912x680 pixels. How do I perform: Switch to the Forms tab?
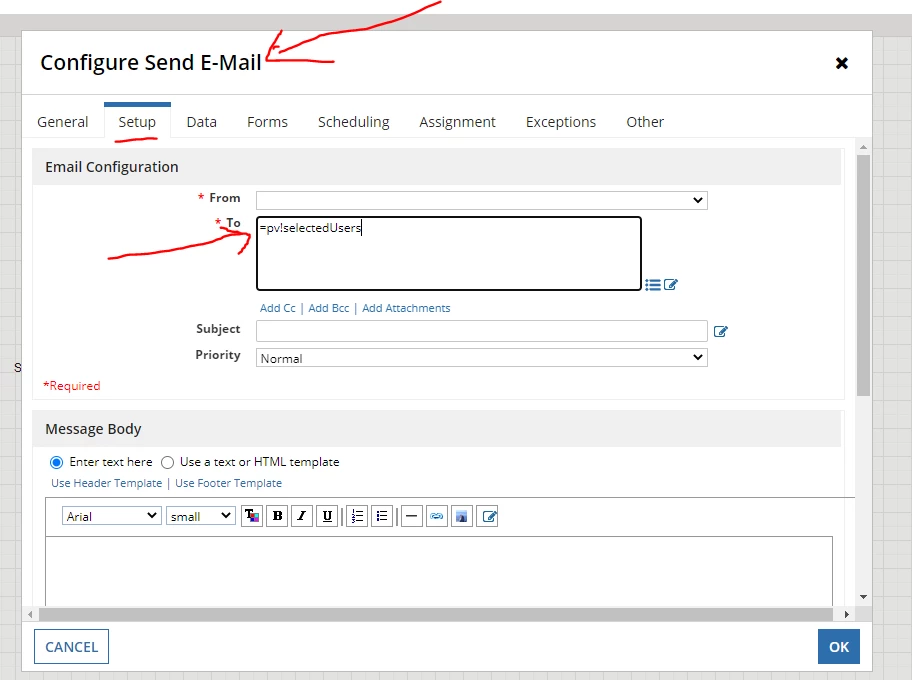point(268,122)
